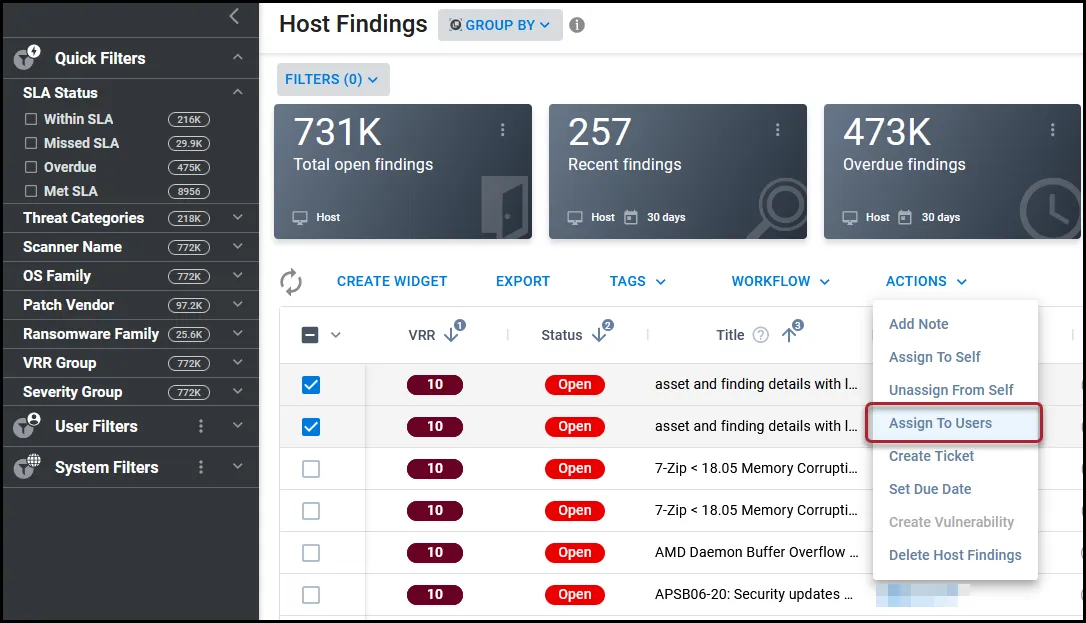Enable the Overdue SLA filter

pyautogui.click(x=31, y=167)
